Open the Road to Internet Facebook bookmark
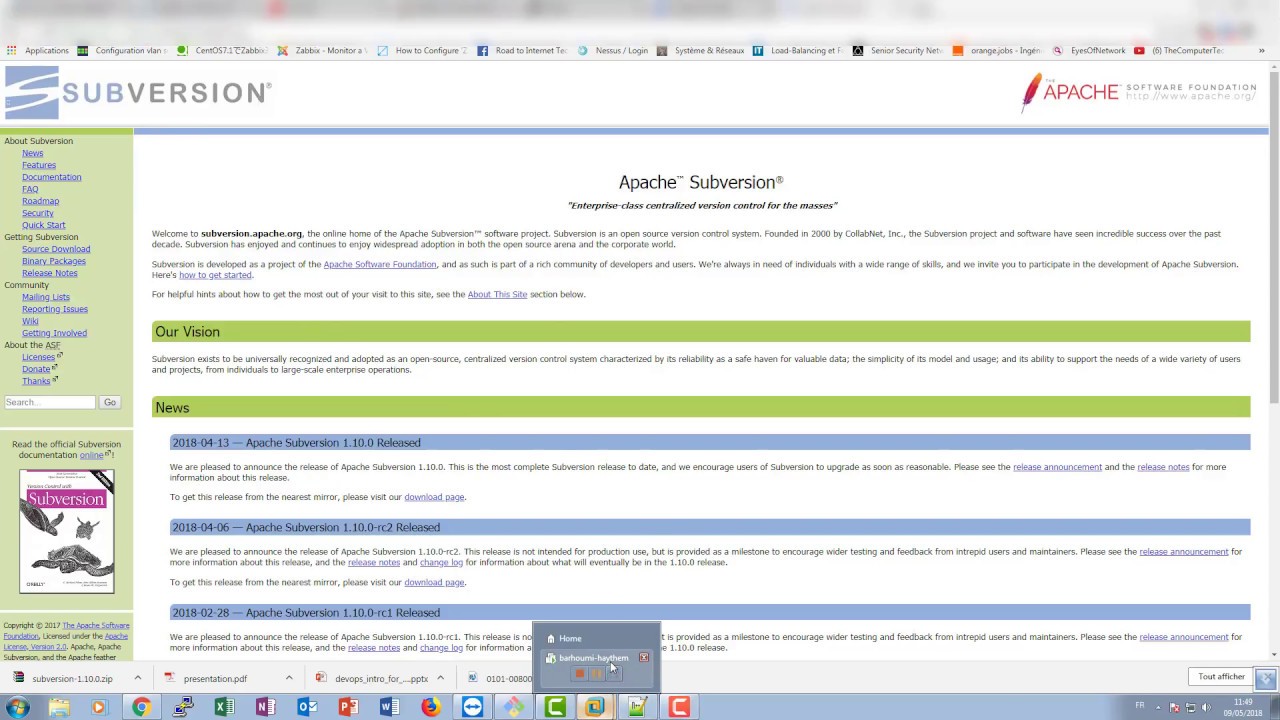1280x720 pixels. coord(522,50)
